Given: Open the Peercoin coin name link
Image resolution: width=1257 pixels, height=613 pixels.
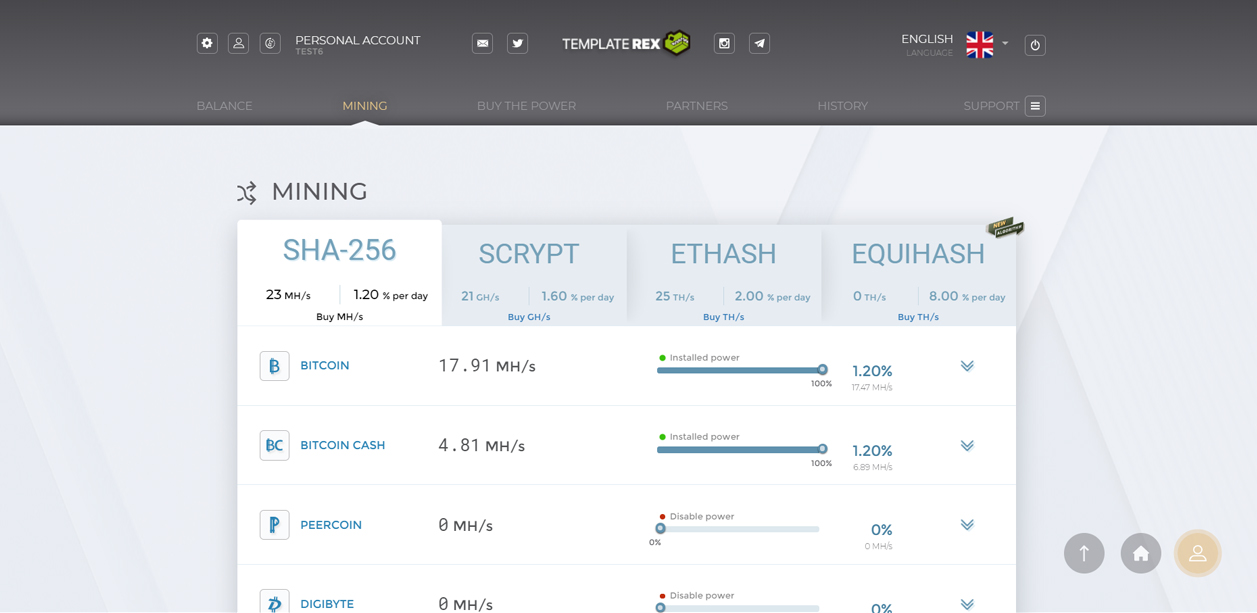Looking at the screenshot, I should [331, 525].
